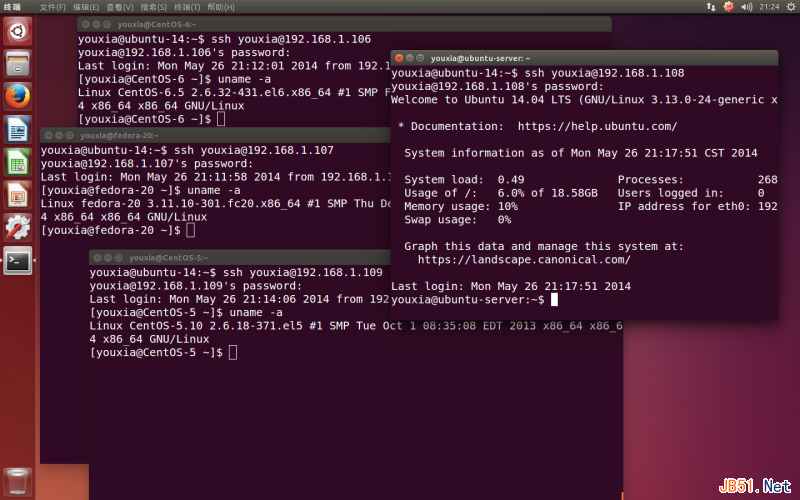Open the Trash launcher icon
Screen dimensions: 800x500
(x=18, y=481)
